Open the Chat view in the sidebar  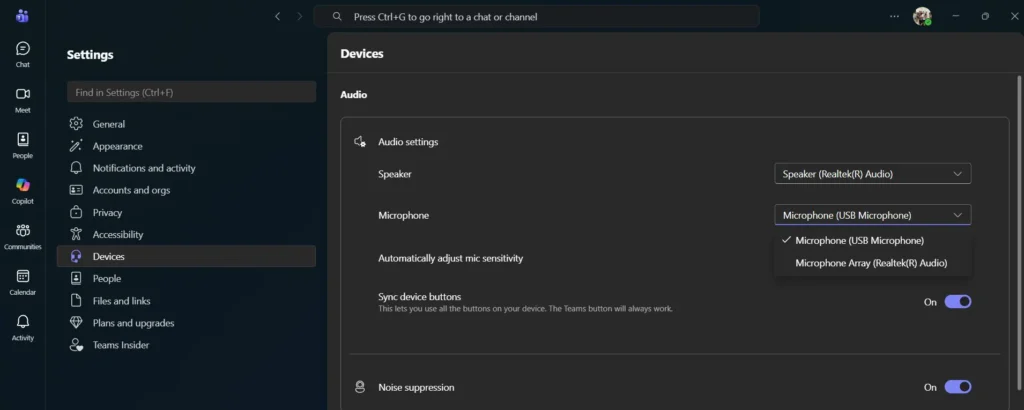pyautogui.click(x=23, y=55)
